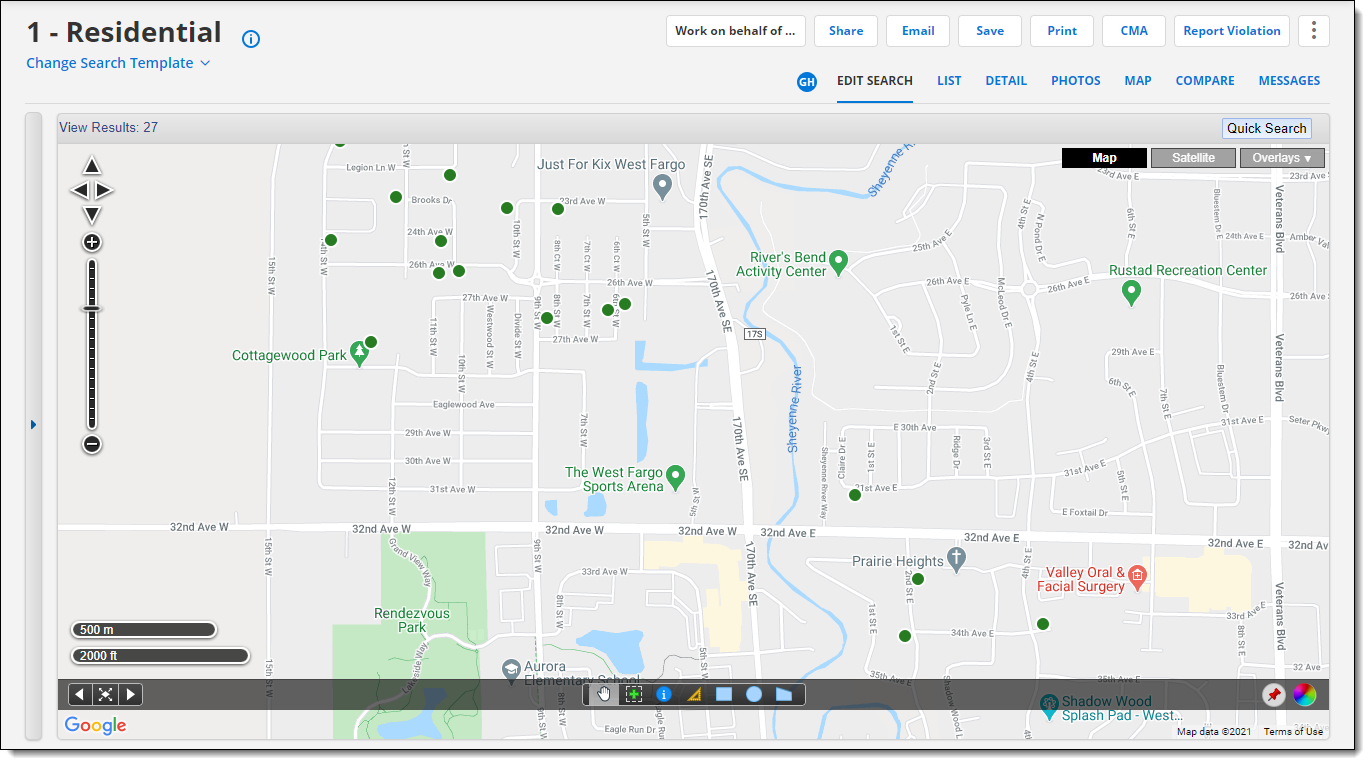Pan map up with arrow

92,166
